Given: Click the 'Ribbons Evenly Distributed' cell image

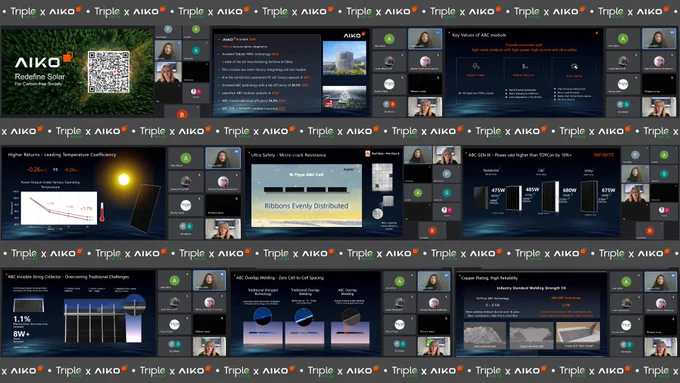Looking at the screenshot, I should point(307,196).
